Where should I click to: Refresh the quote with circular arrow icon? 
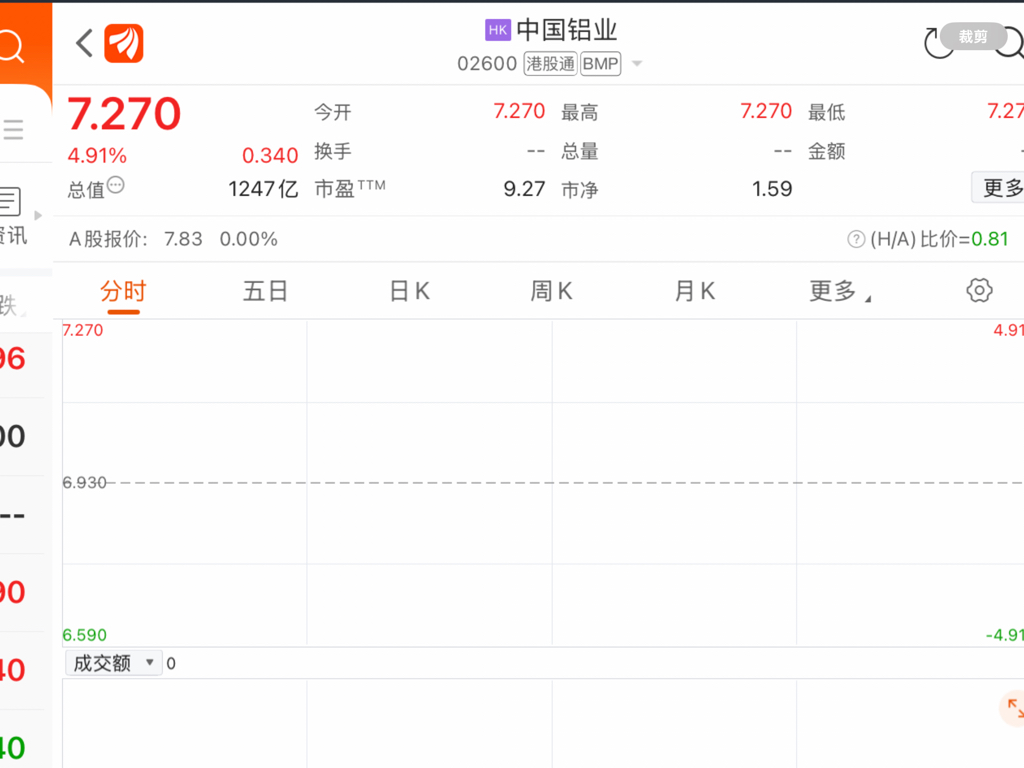(x=938, y=43)
